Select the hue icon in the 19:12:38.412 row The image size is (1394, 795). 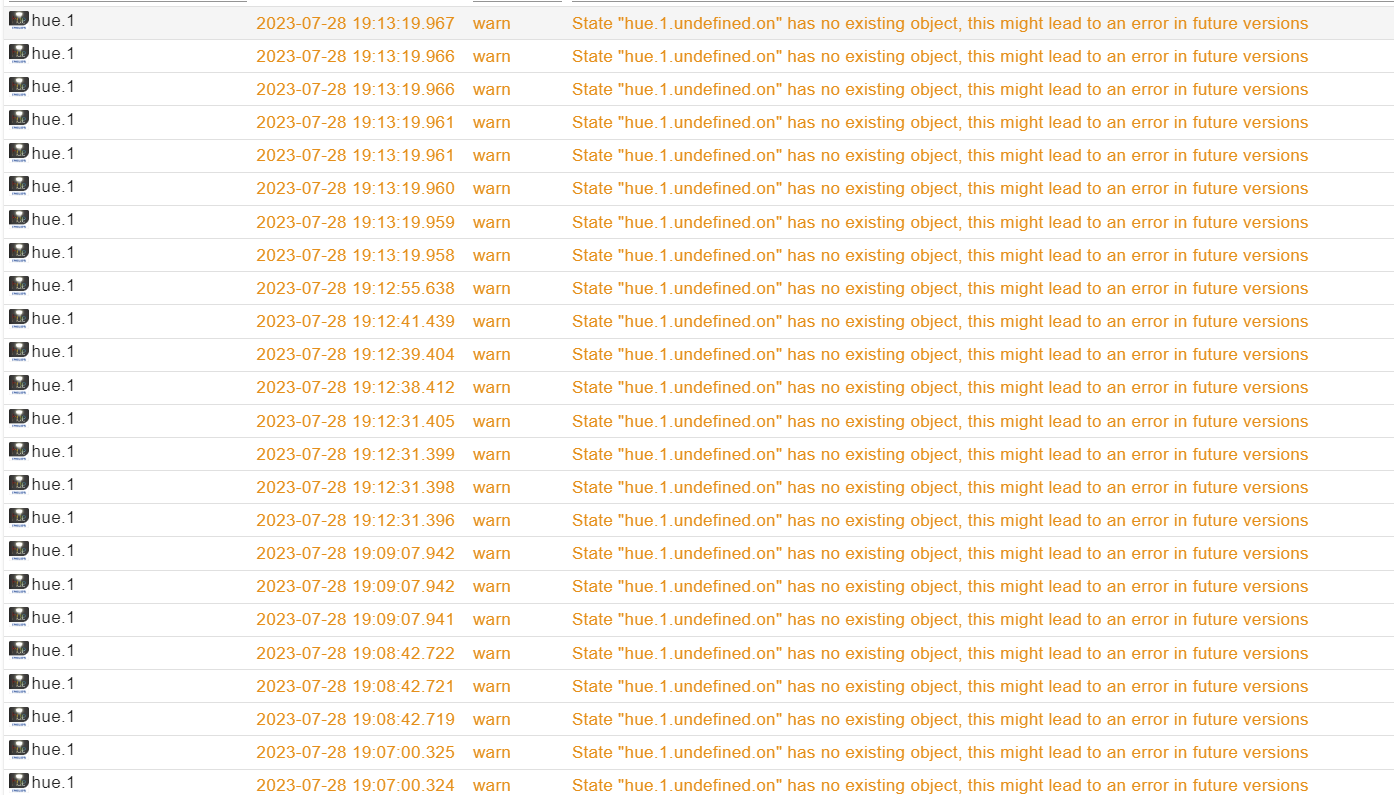(x=19, y=386)
